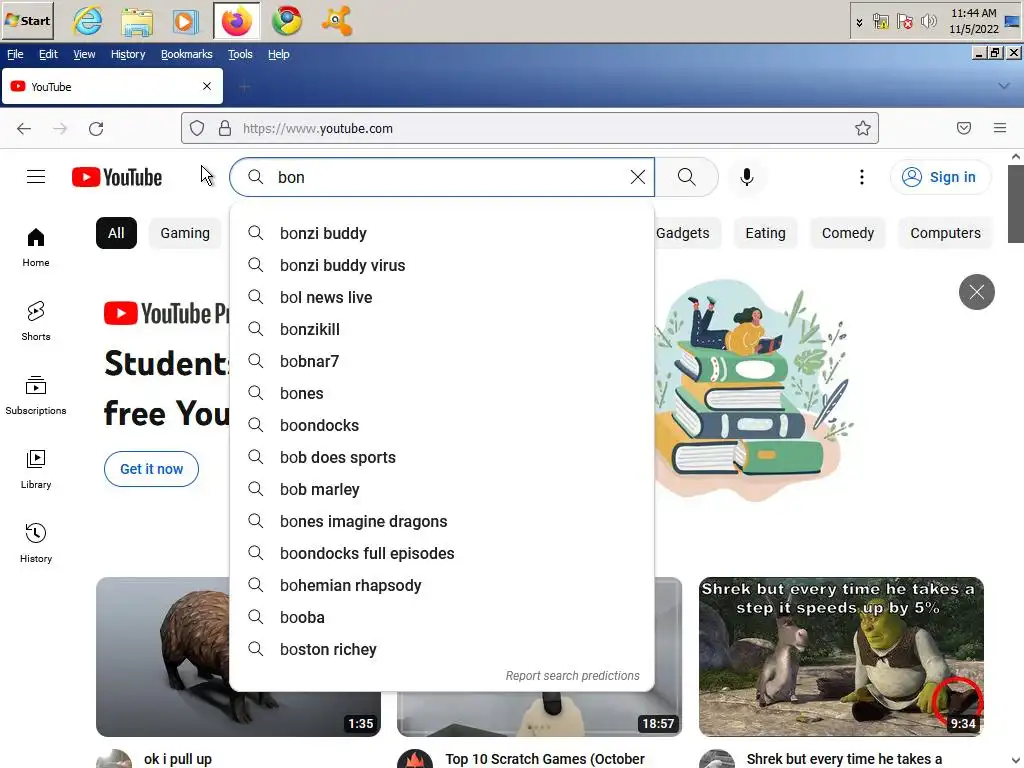The image size is (1024, 768).
Task: Choose suggestion 'bohemian rhapsody'
Action: [x=442, y=585]
